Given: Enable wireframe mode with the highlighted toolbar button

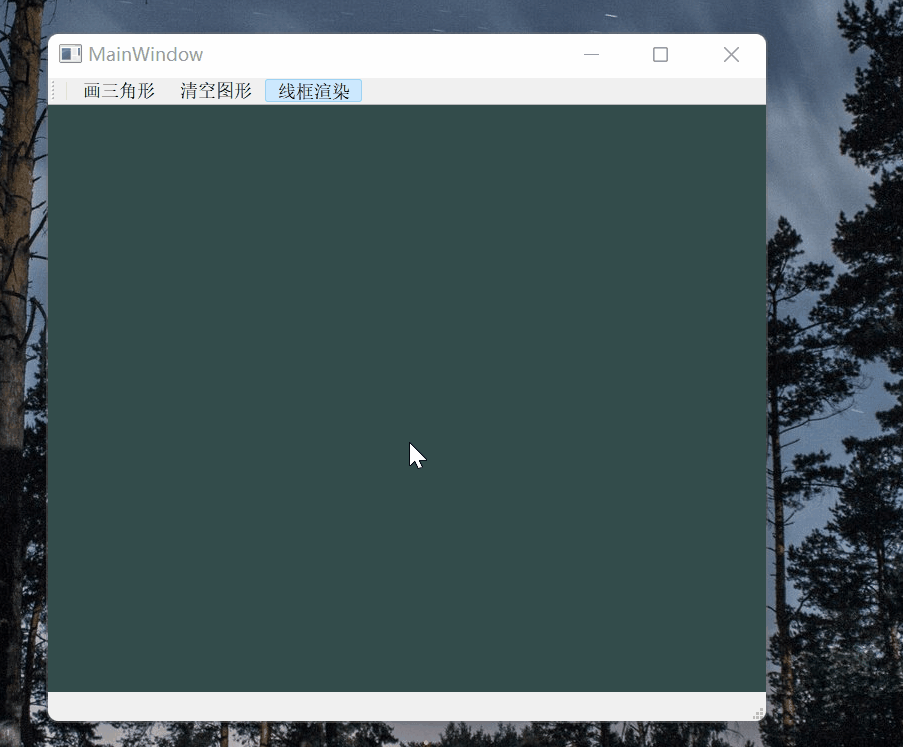Looking at the screenshot, I should tap(312, 90).
